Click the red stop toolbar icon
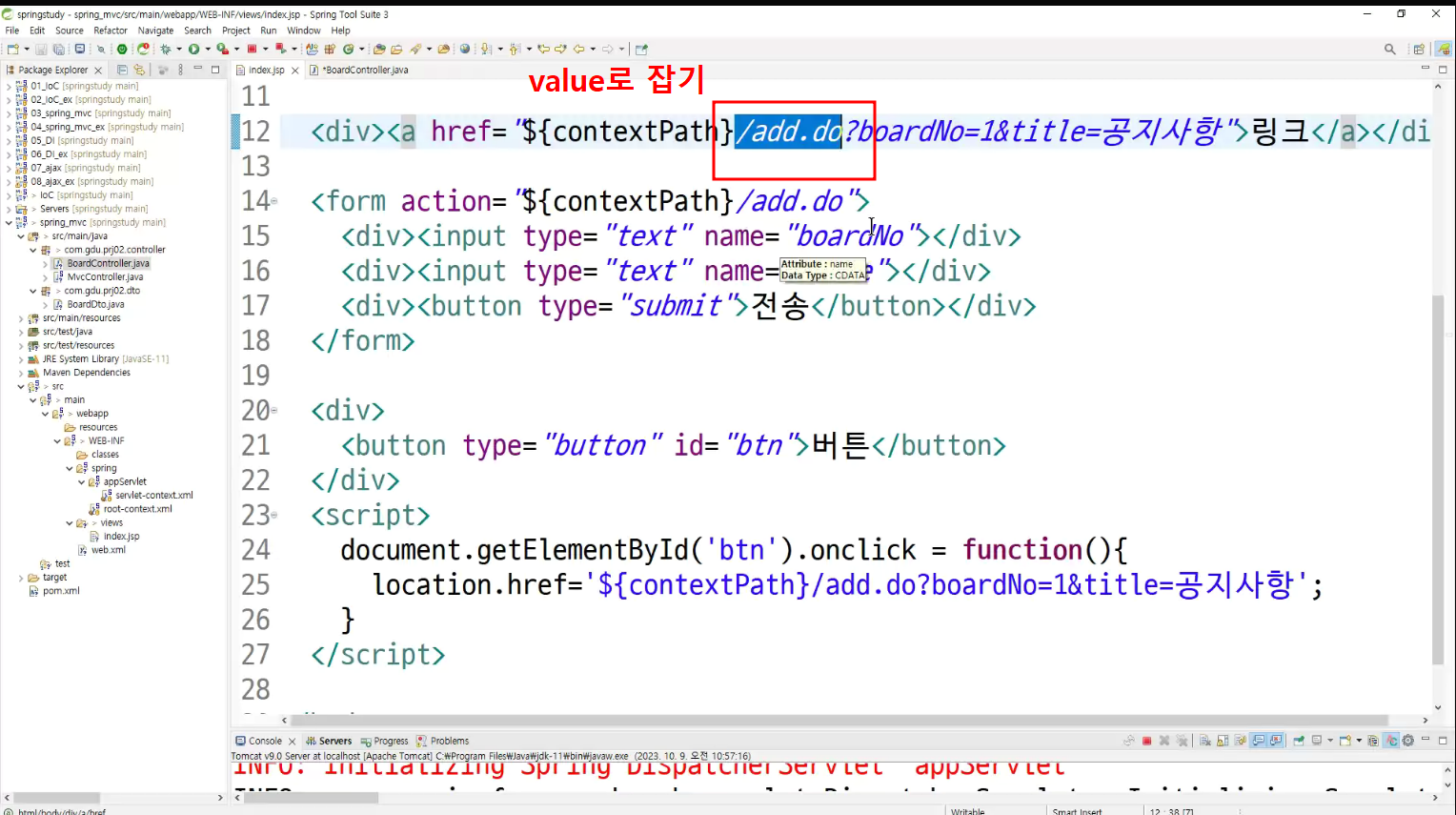The image size is (1456, 815). [252, 49]
